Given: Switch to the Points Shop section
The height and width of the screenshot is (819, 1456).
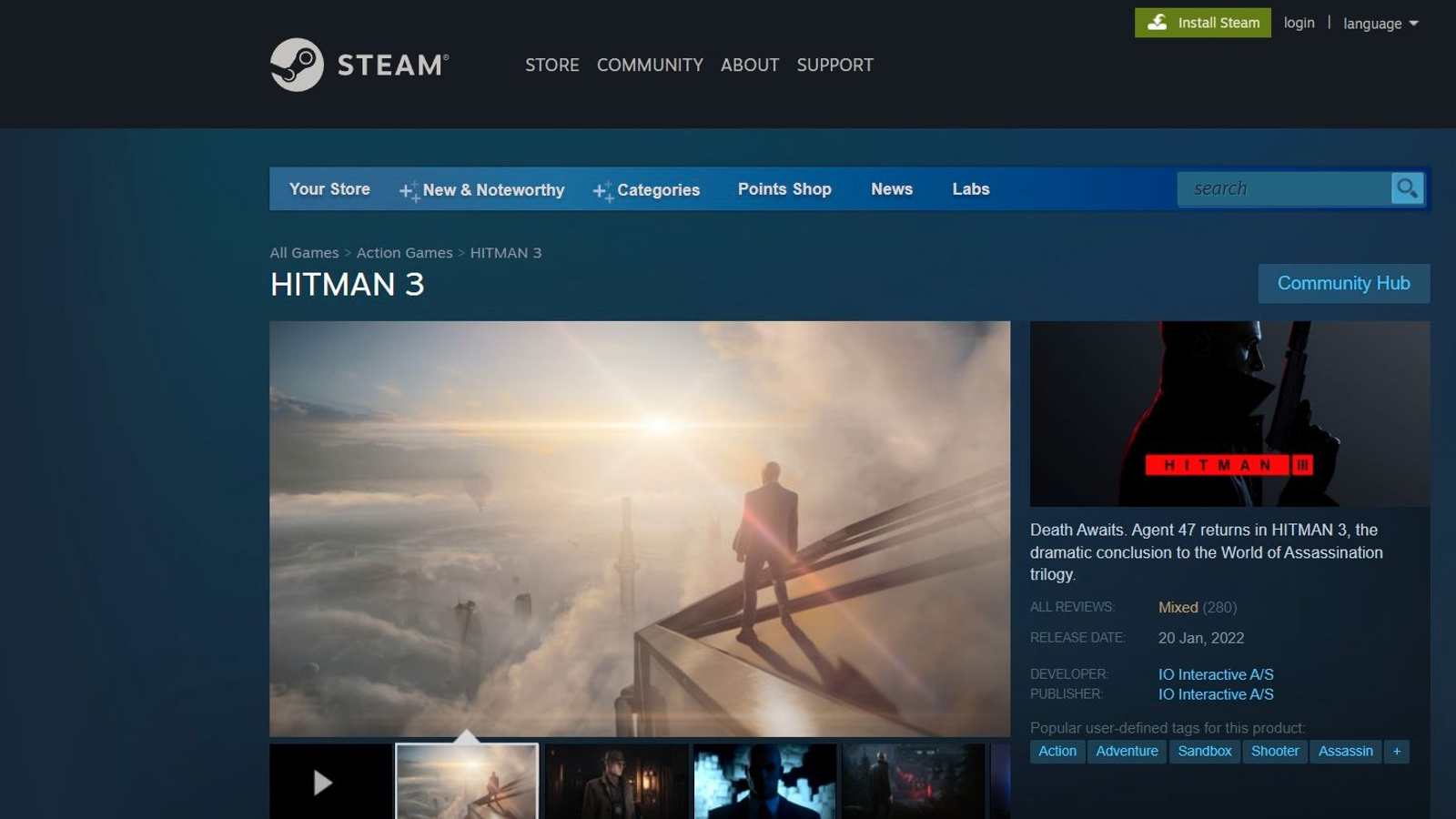Looking at the screenshot, I should click(x=784, y=188).
